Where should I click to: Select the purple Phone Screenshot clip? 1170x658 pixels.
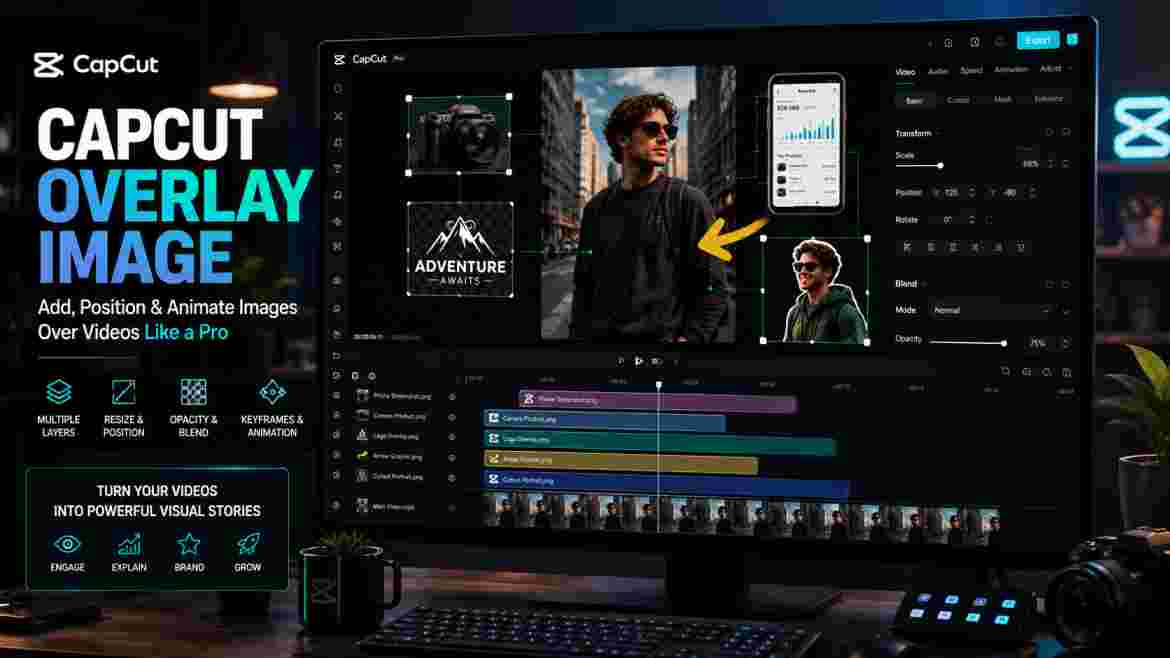click(657, 400)
